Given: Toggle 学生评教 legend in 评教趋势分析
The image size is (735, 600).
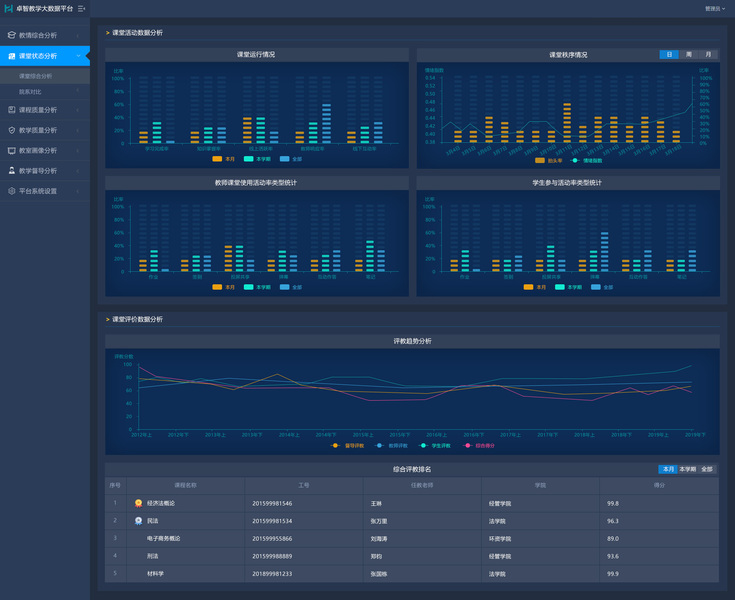Looking at the screenshot, I should tap(435, 446).
